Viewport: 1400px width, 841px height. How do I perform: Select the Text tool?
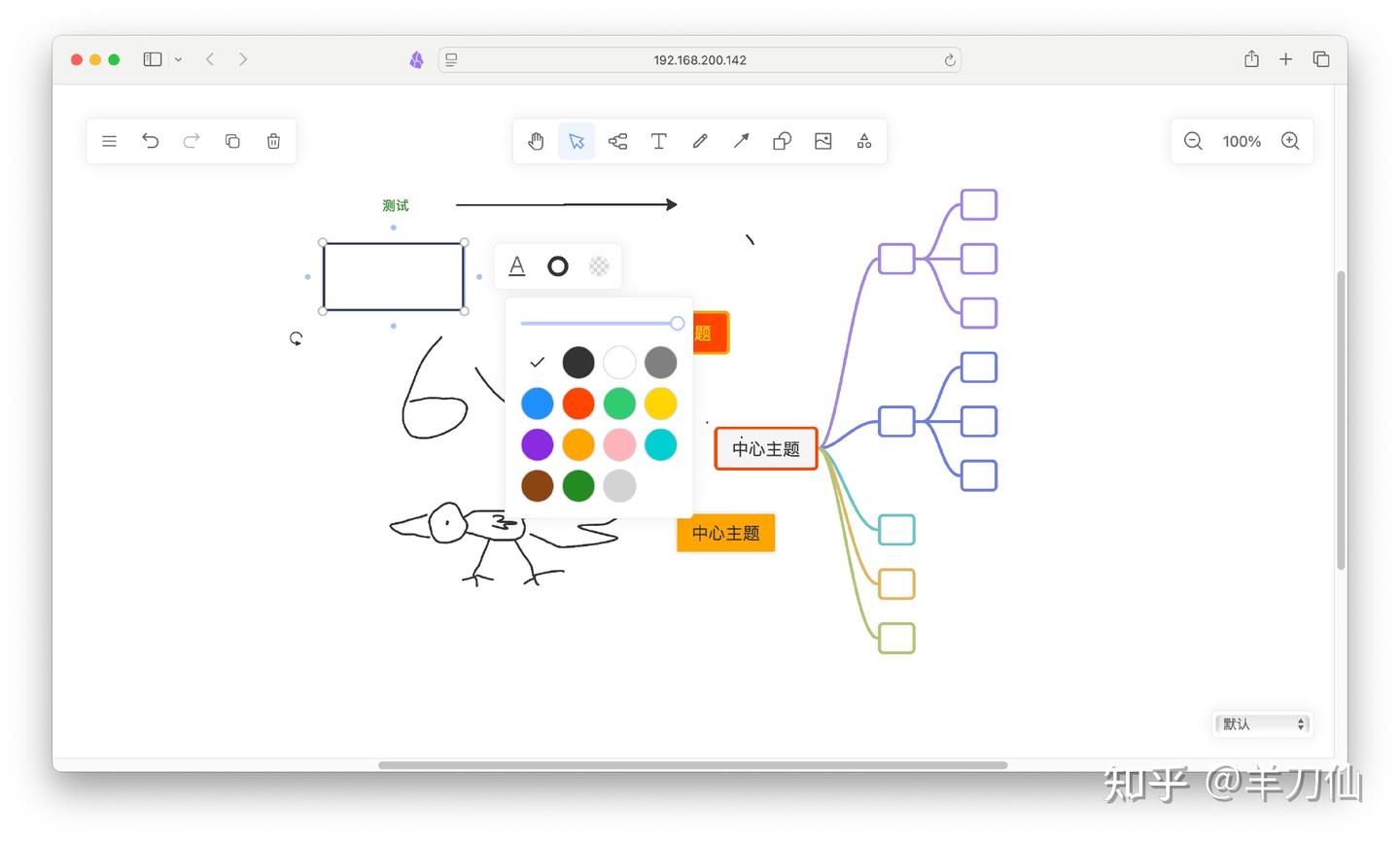coord(658,141)
